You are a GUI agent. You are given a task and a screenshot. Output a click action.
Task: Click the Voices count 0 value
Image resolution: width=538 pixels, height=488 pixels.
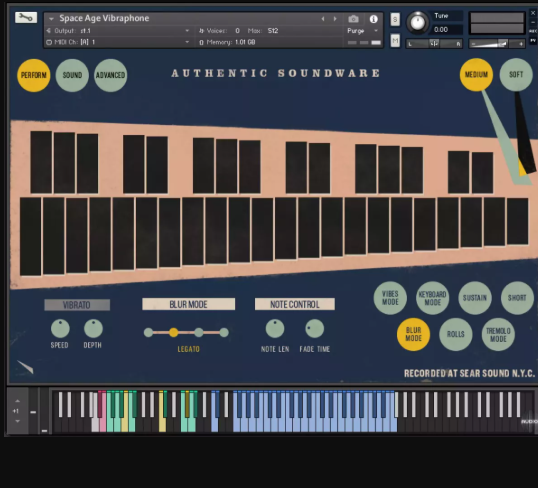tap(237, 31)
